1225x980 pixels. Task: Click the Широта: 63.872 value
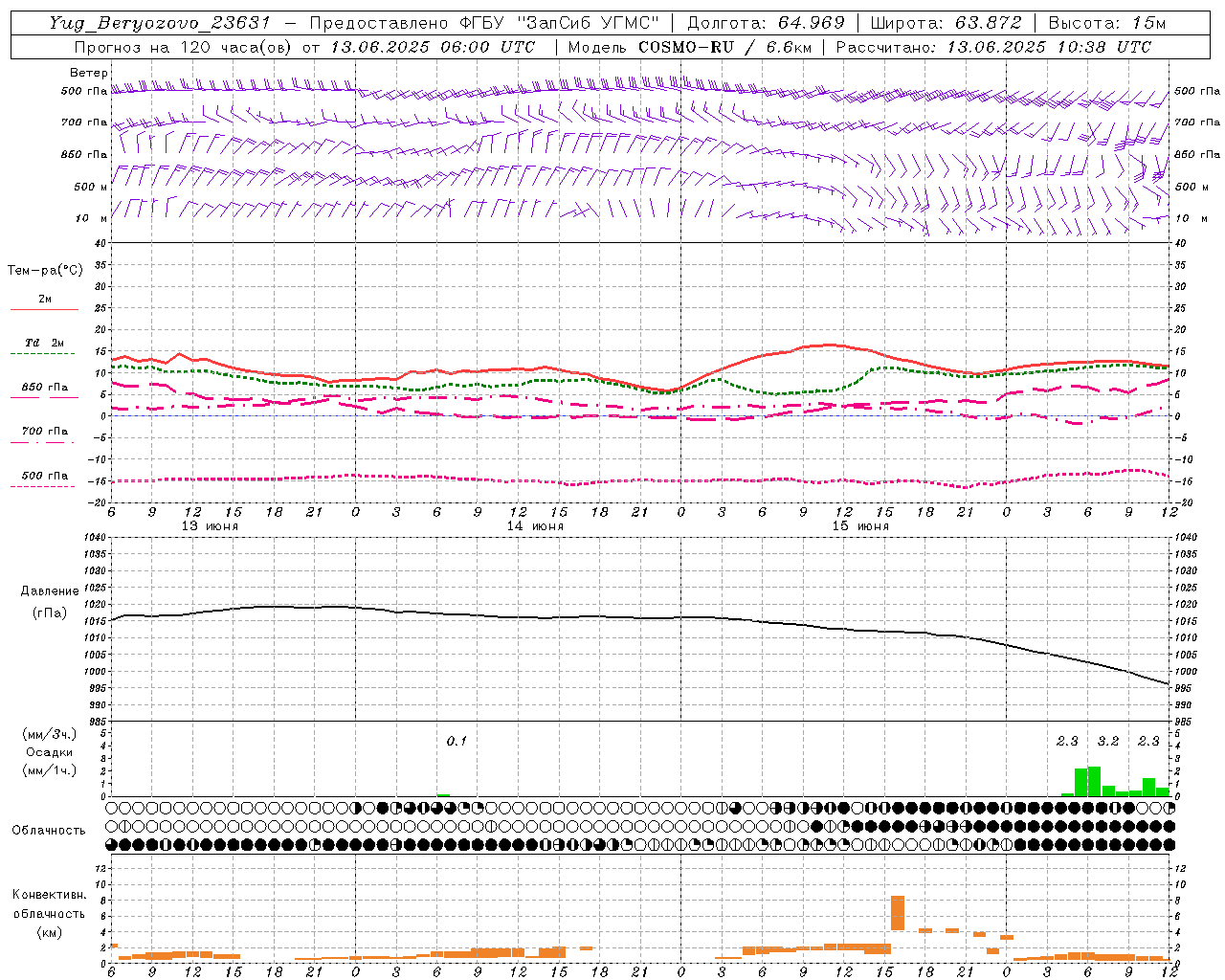pos(947,23)
